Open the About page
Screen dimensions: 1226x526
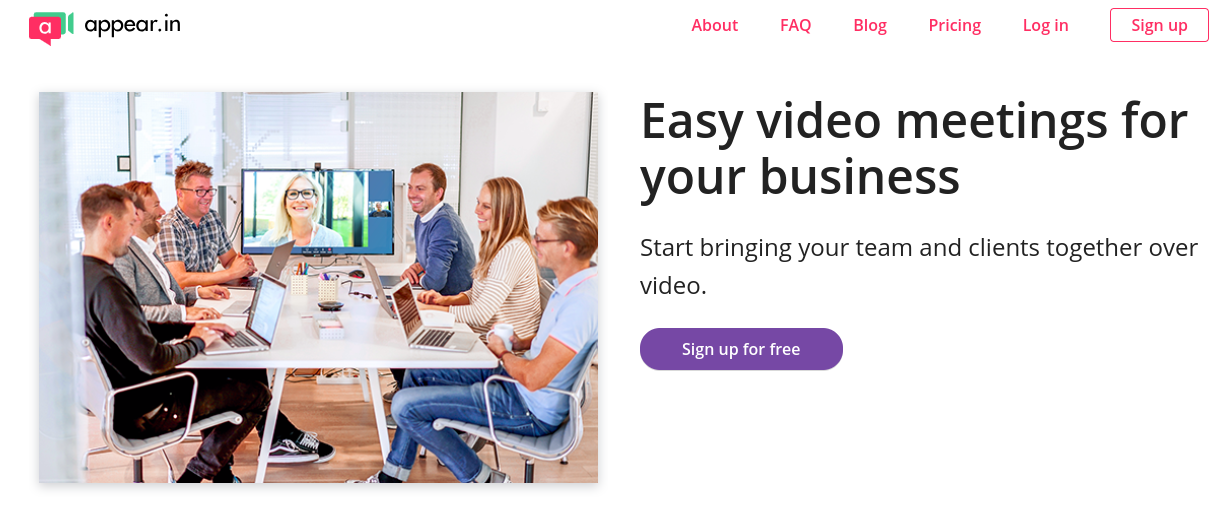pyautogui.click(x=714, y=25)
